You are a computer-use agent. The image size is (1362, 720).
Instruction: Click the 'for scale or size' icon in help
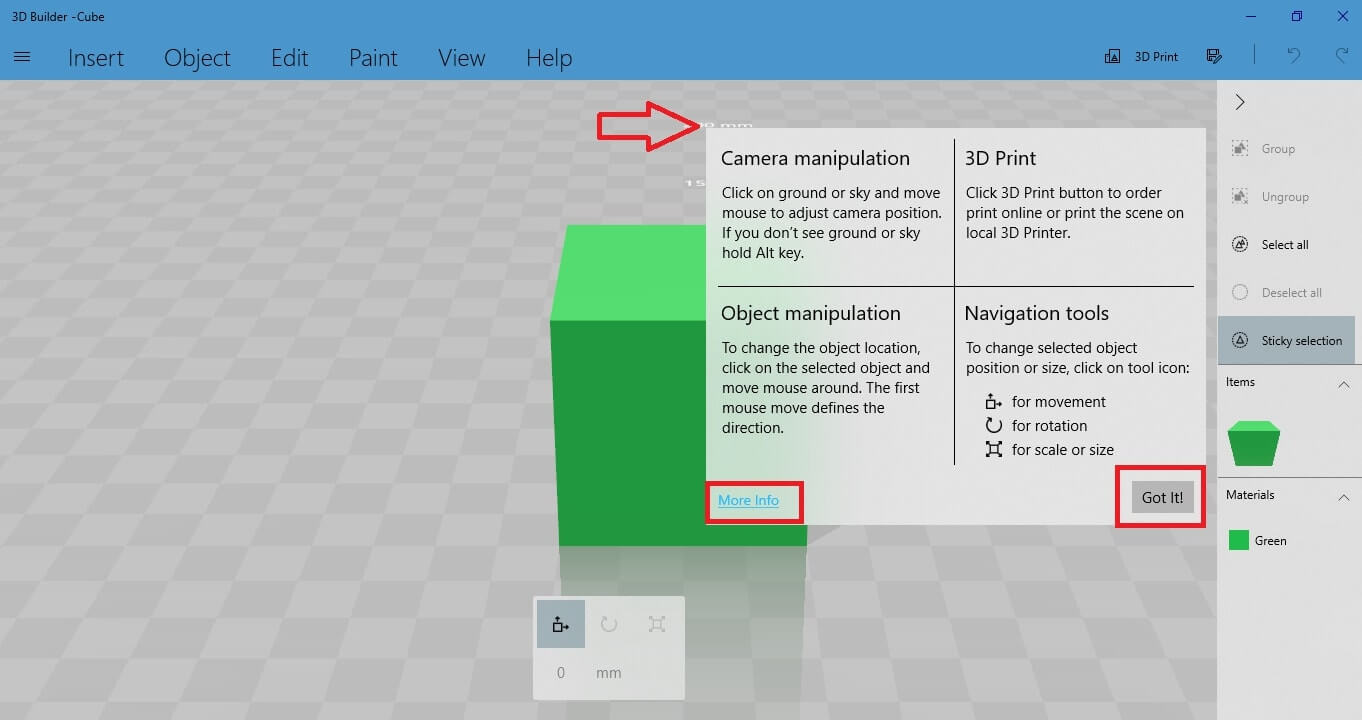[x=993, y=449]
